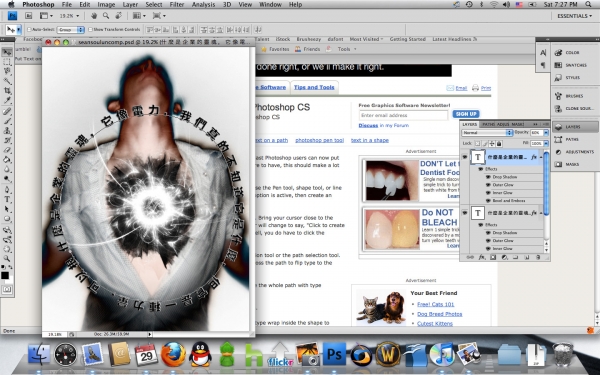Follow the 'text in a shape' link
Screen dimensions: 600x375
click(x=370, y=140)
